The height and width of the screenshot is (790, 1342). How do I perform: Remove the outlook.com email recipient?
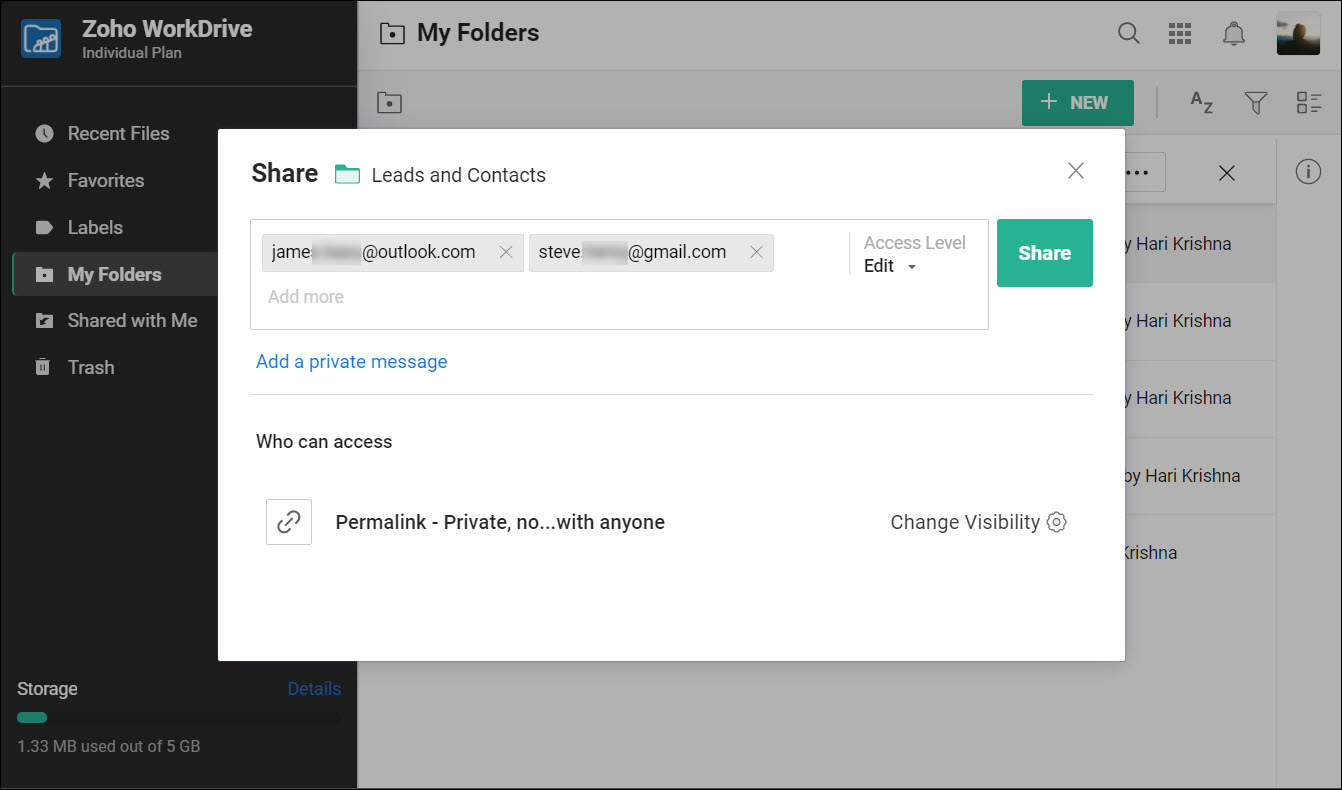pos(506,252)
